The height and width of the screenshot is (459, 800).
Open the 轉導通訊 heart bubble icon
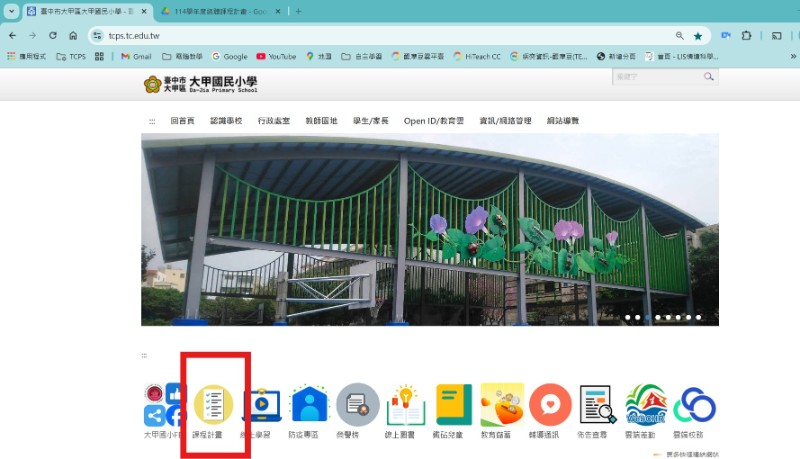pos(550,405)
